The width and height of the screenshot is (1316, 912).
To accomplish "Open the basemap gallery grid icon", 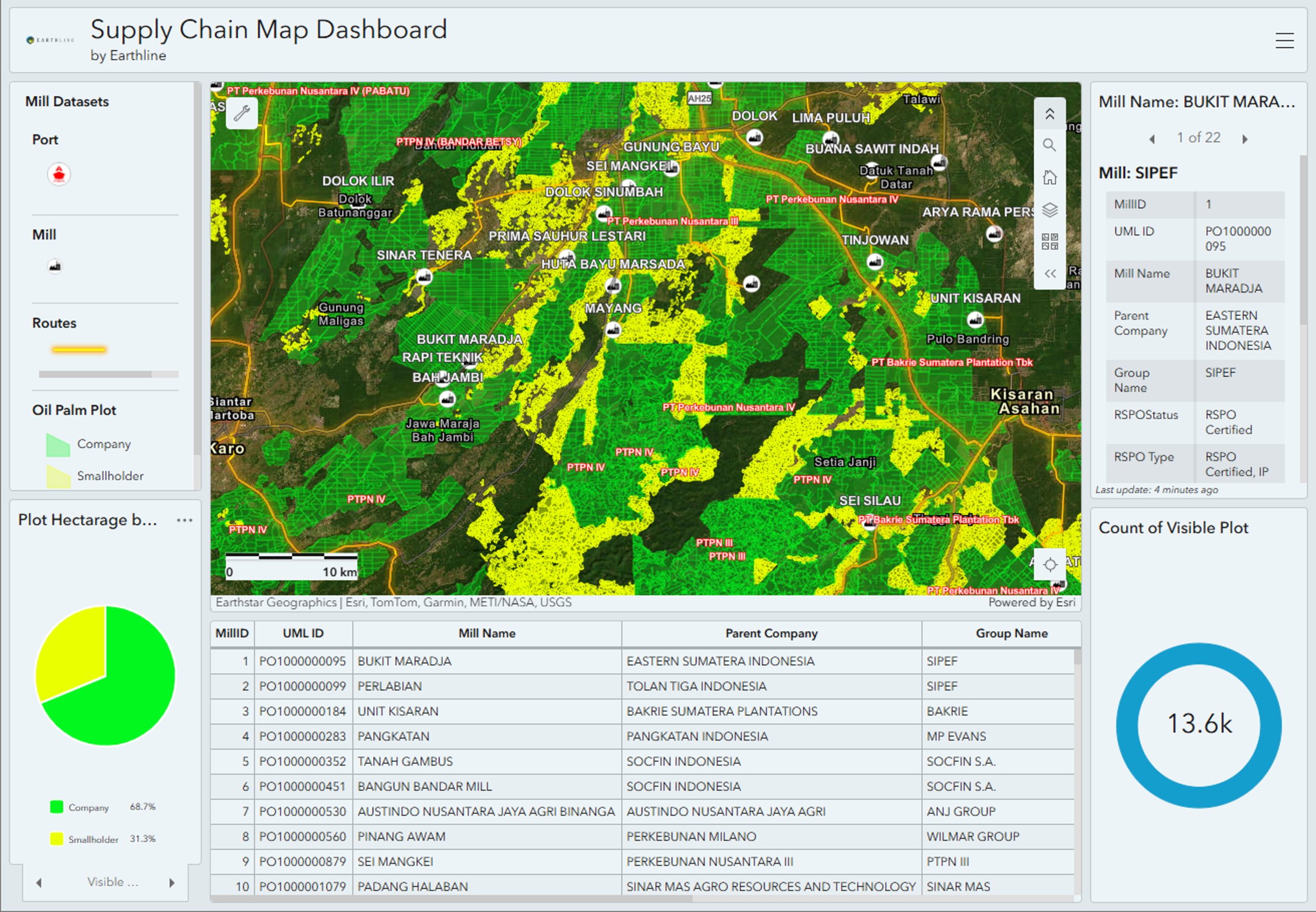I will pos(1049,241).
